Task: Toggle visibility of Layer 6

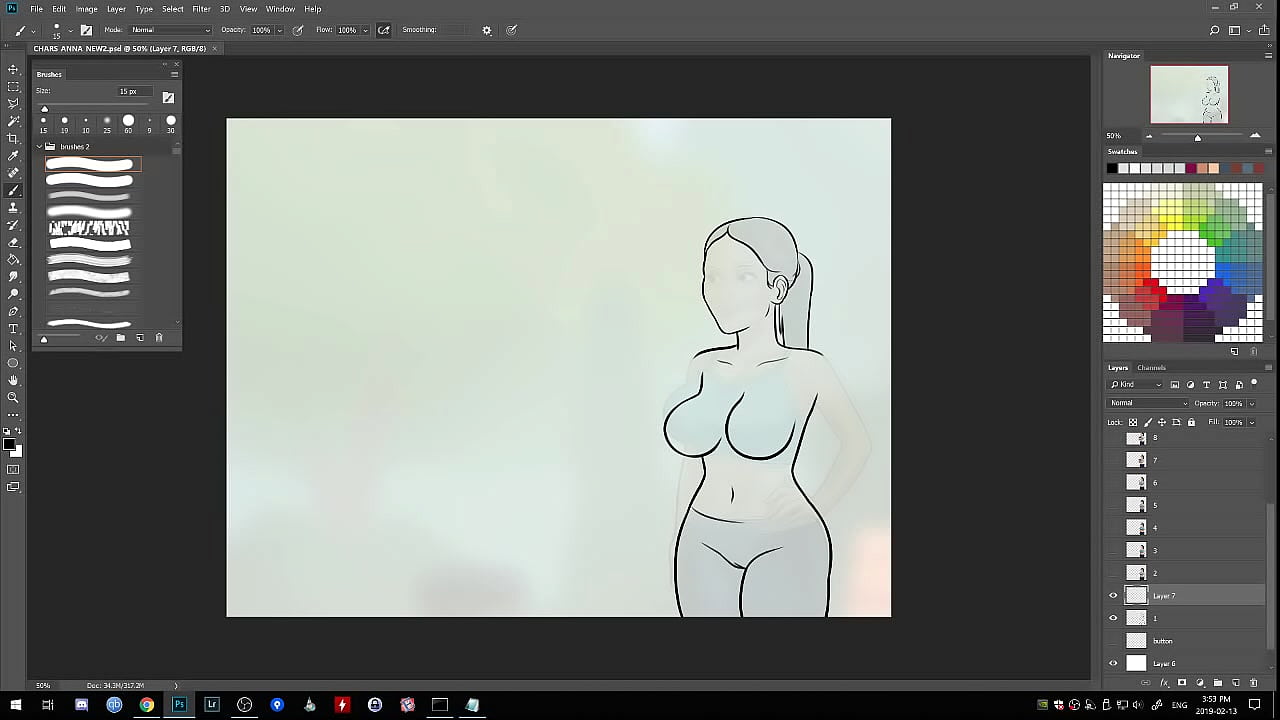Action: [x=1113, y=664]
